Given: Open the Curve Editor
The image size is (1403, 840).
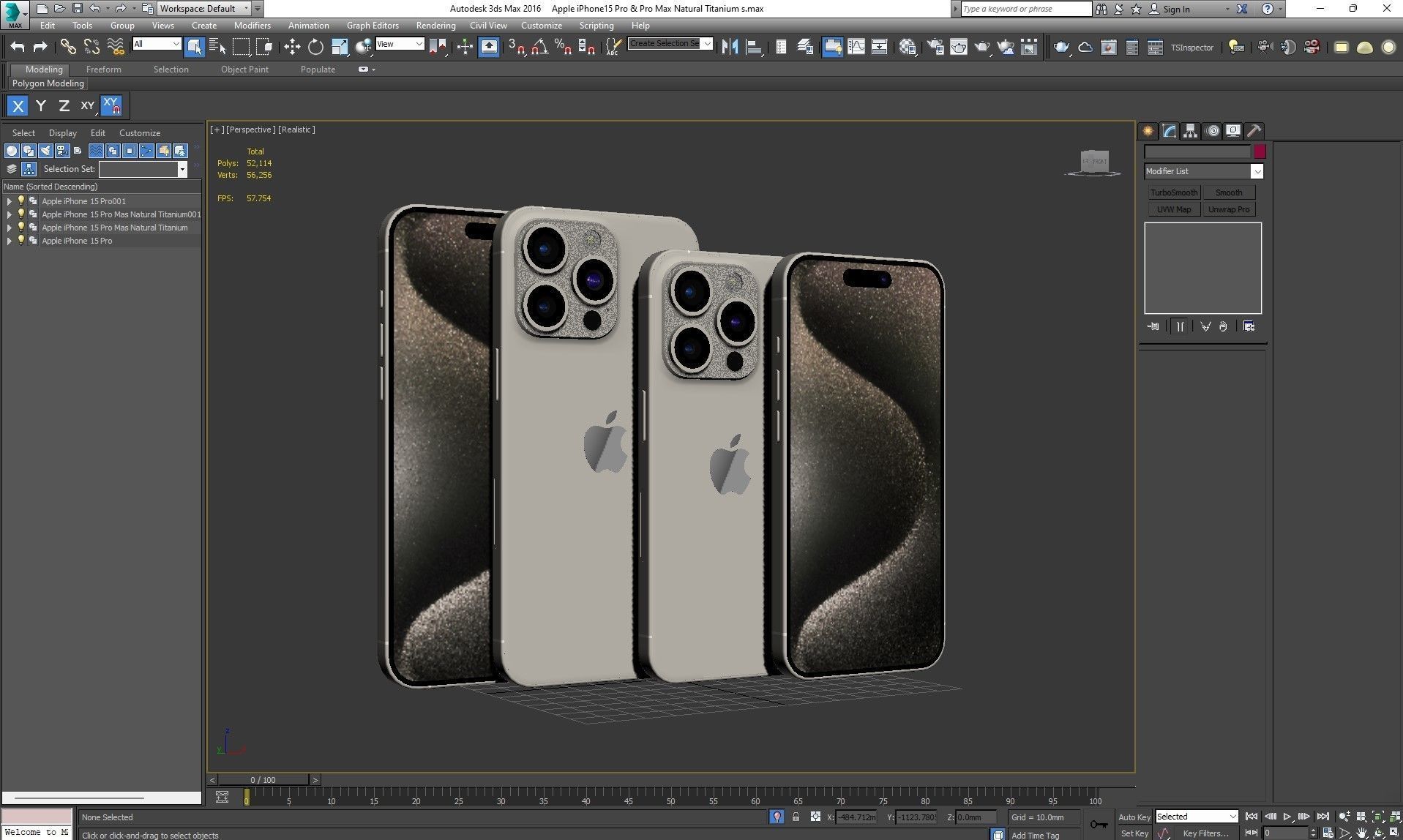Looking at the screenshot, I should click(856, 47).
